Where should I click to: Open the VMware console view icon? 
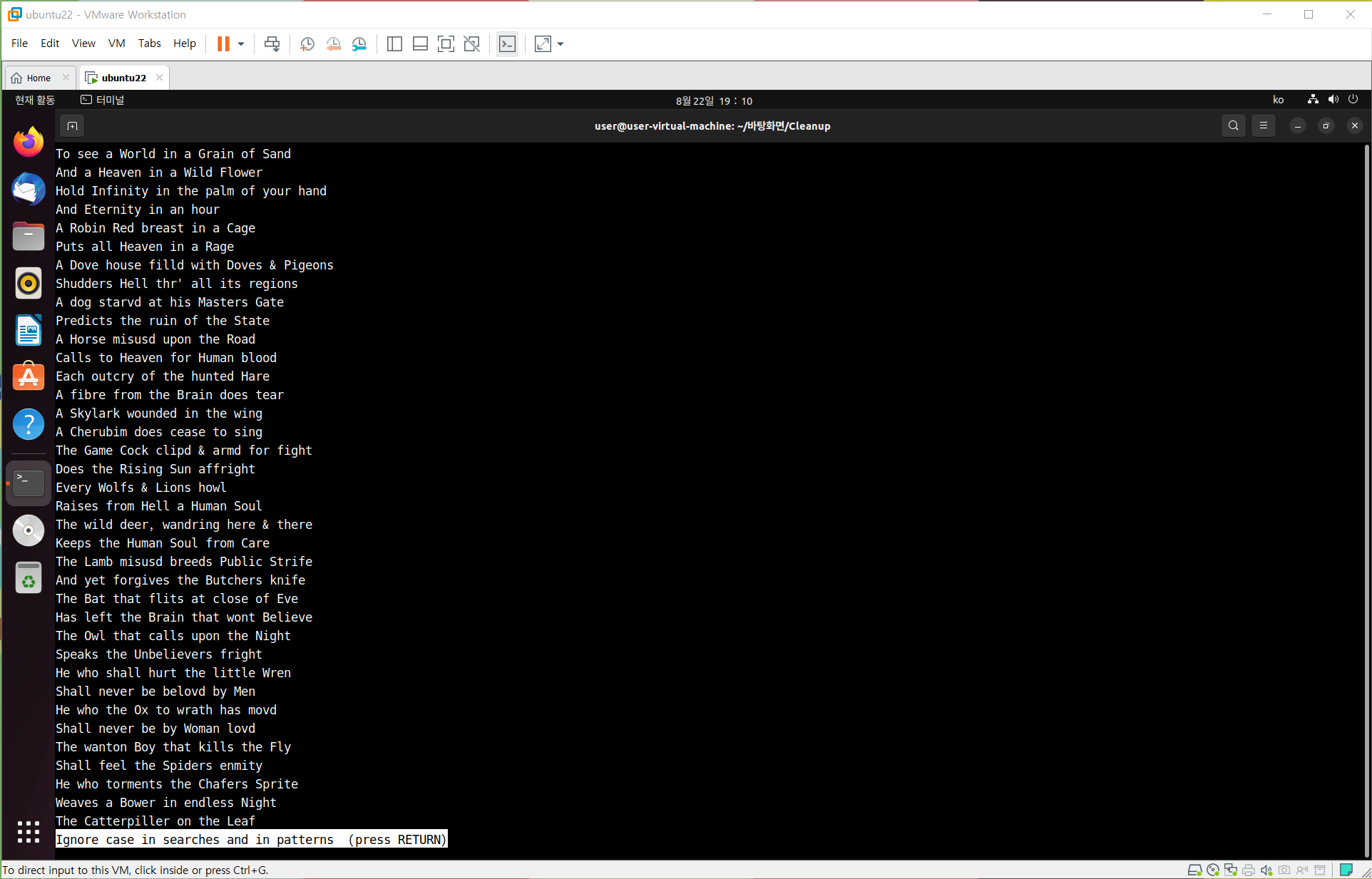[x=507, y=44]
